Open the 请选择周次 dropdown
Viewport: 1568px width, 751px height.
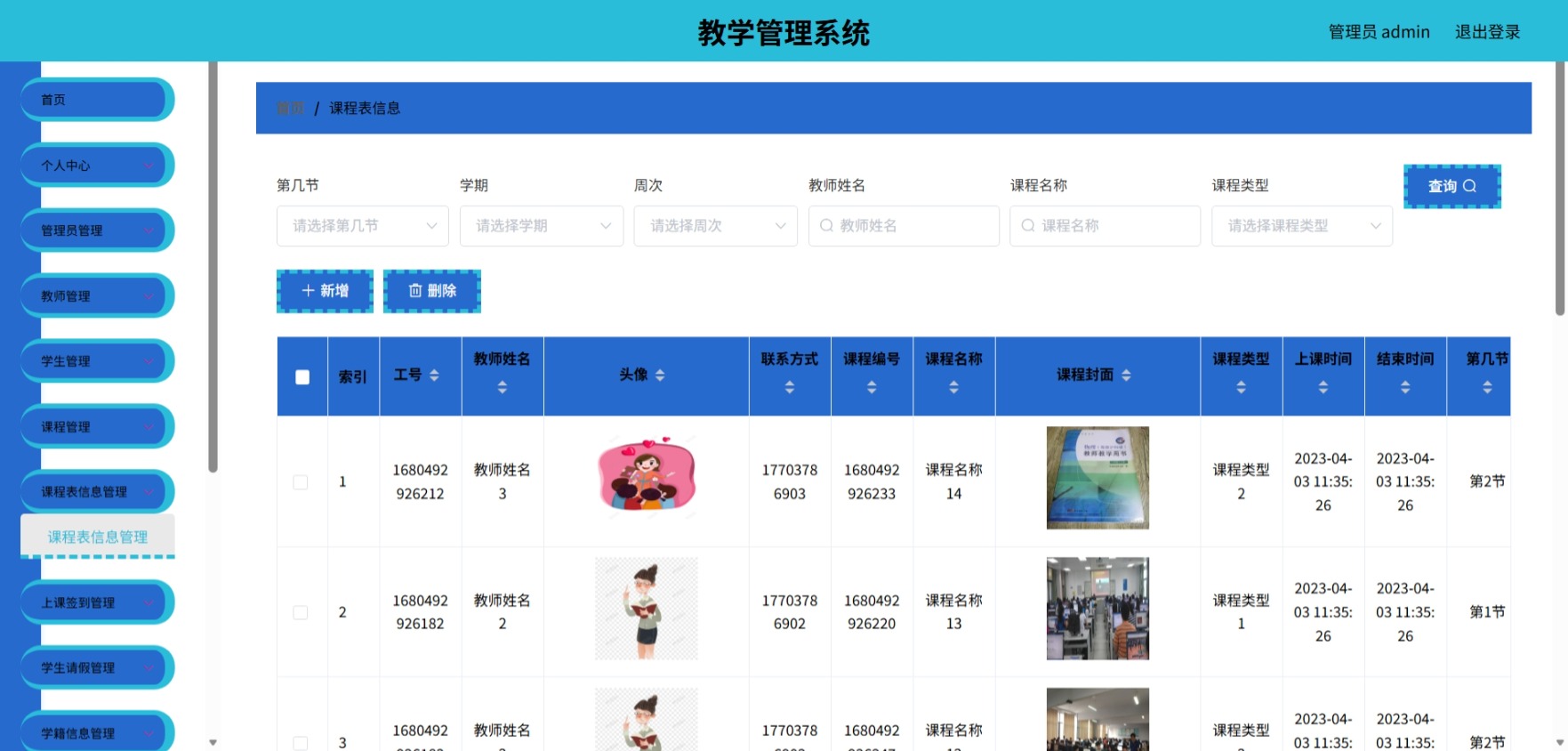(716, 226)
